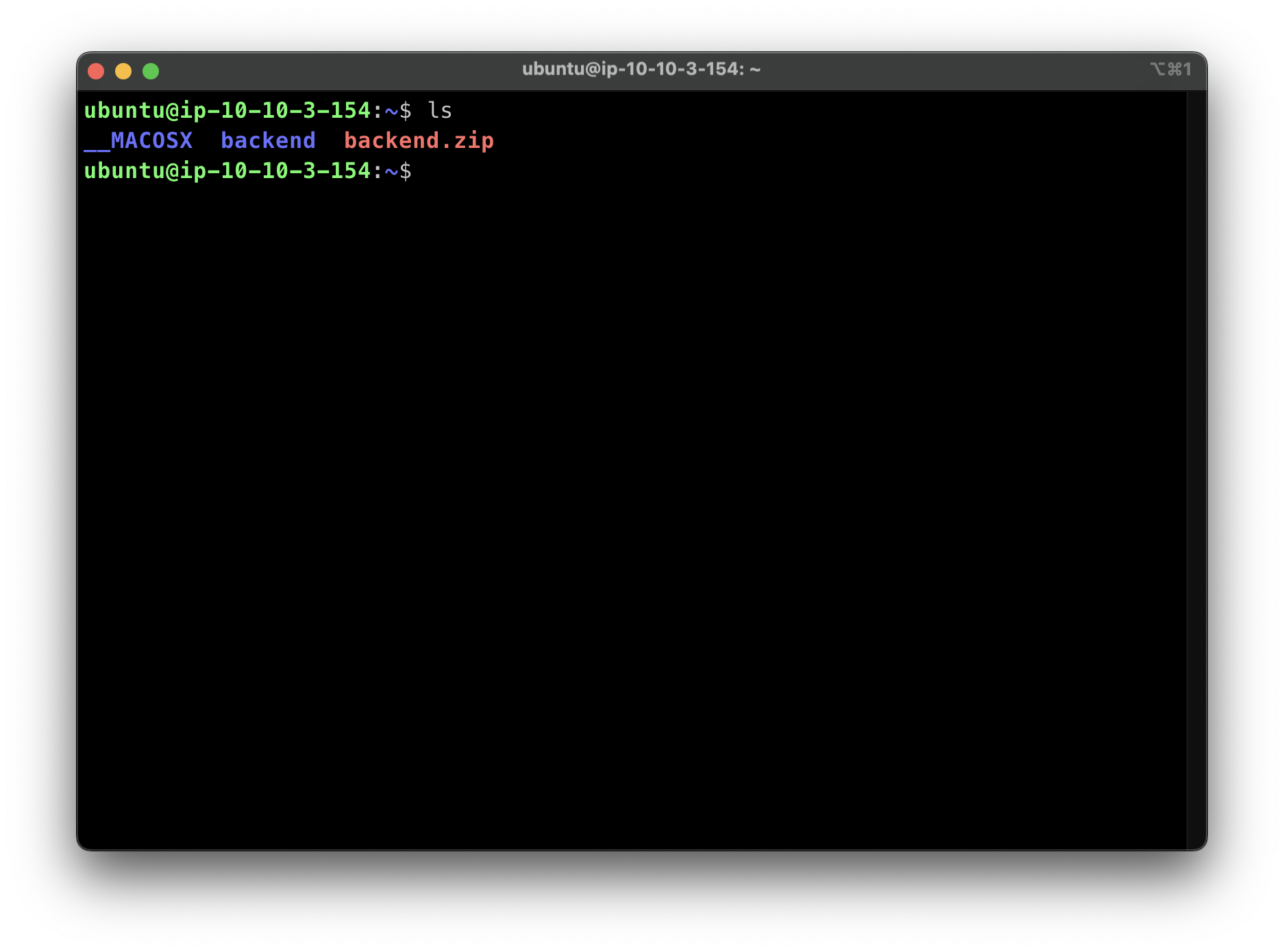Click the yellow minimize window button

pyautogui.click(x=123, y=71)
